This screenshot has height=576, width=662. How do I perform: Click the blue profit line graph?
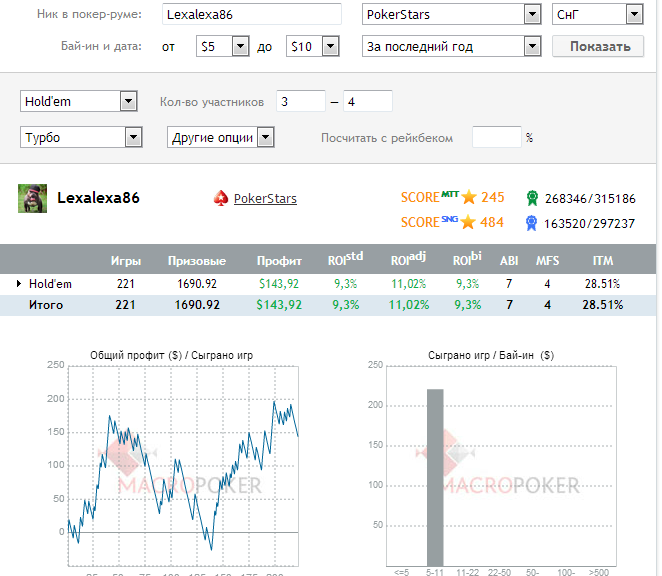click(x=184, y=475)
